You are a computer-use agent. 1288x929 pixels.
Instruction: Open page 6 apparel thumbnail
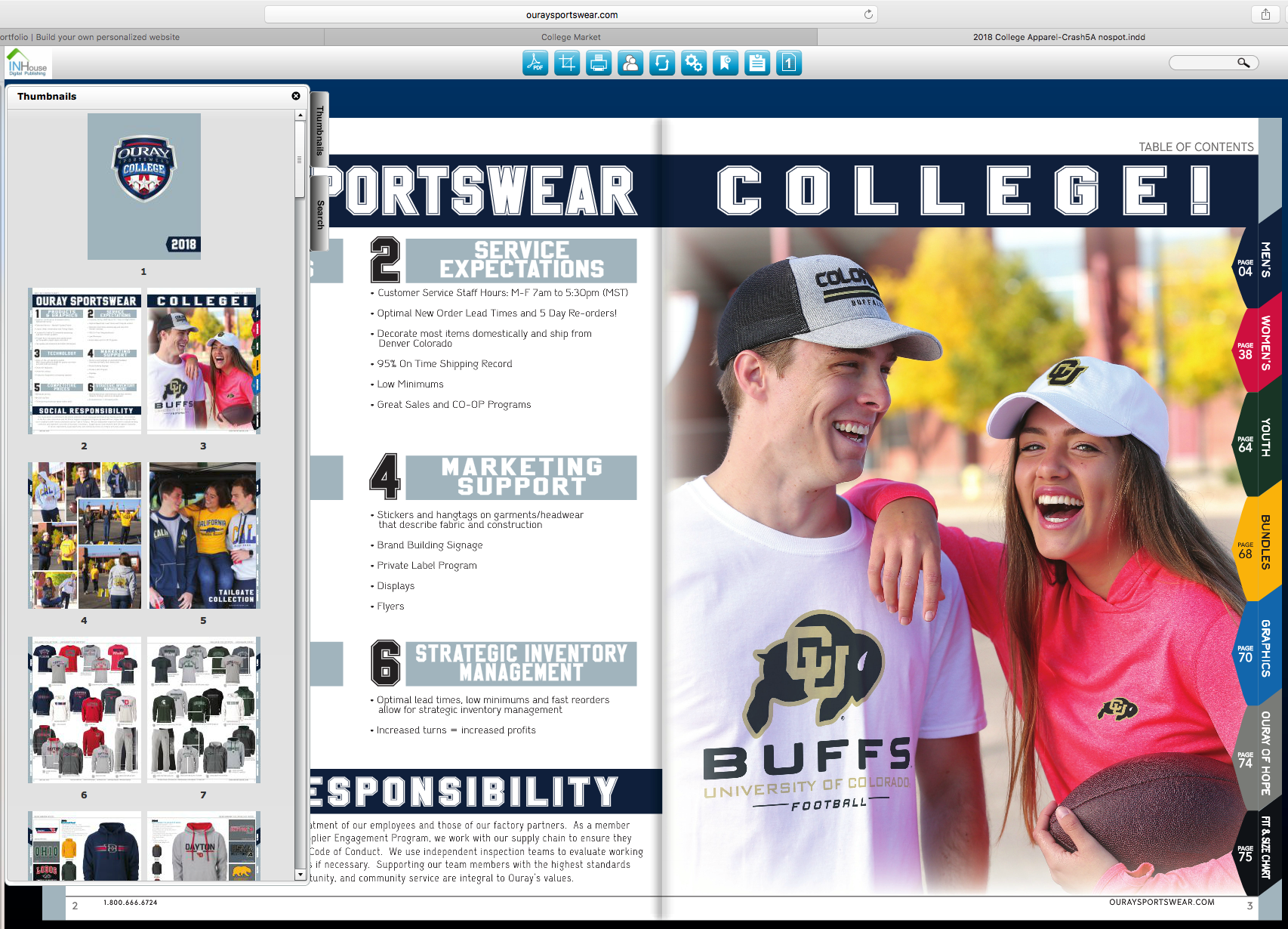pyautogui.click(x=85, y=710)
